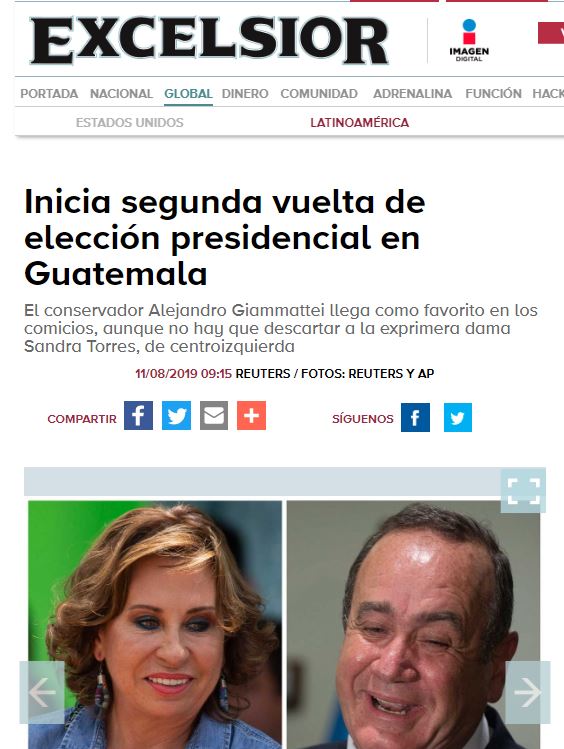Open the Adrenalina menu section
Image resolution: width=564 pixels, height=749 pixels.
(413, 94)
